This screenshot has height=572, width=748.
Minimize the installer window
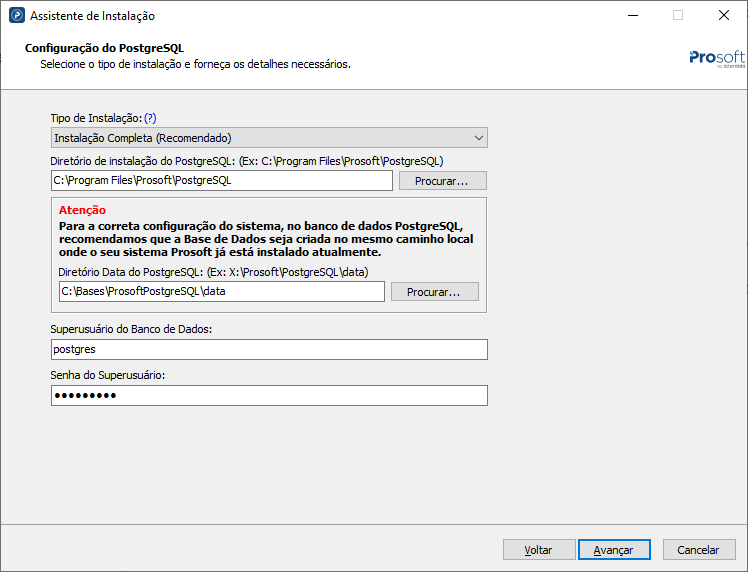click(631, 16)
